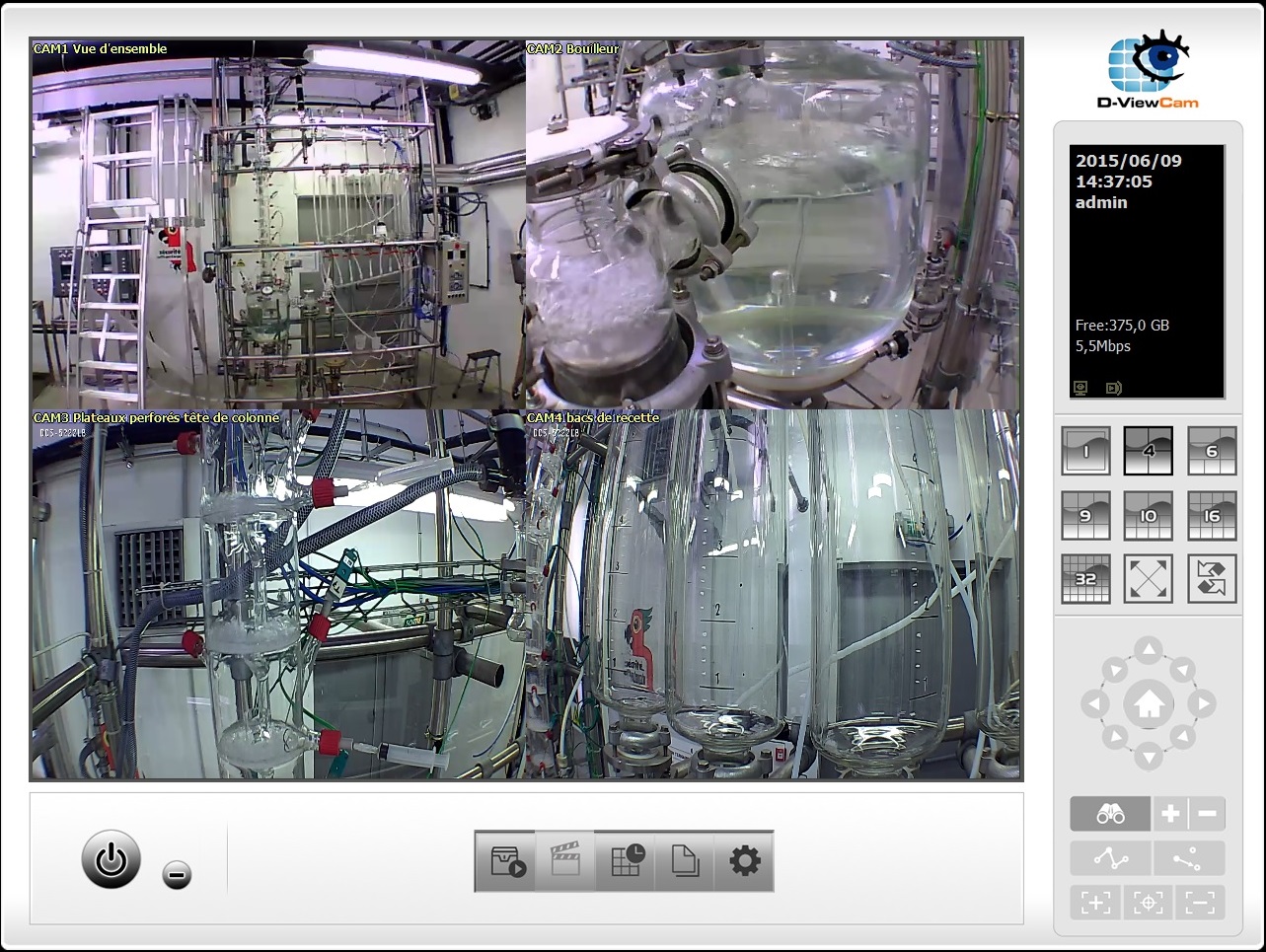Minimize application with round minus button

pos(178,874)
